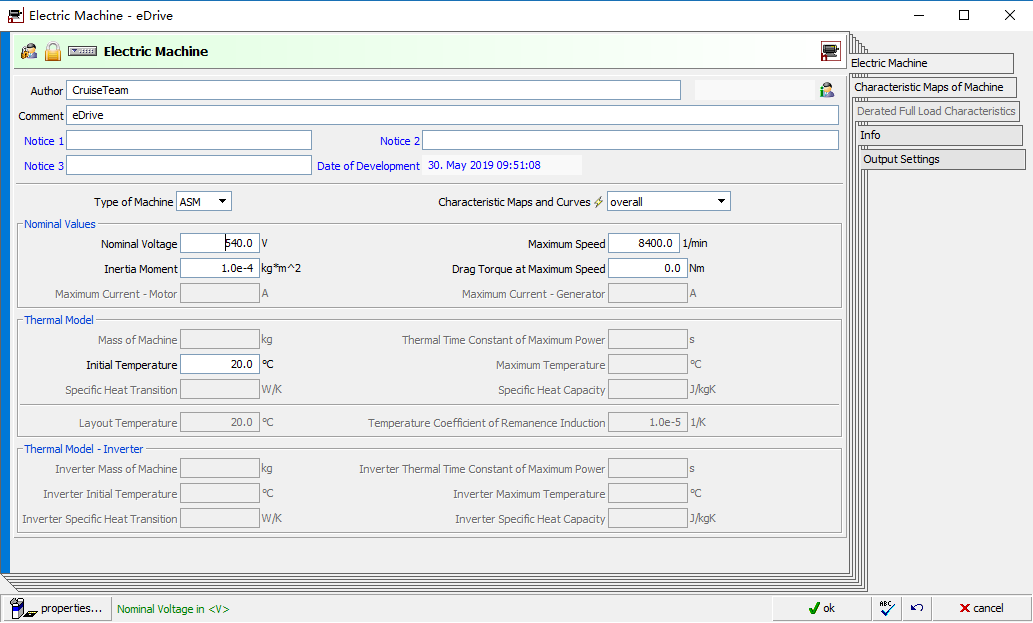Image resolution: width=1033 pixels, height=623 pixels.
Task: Open the Type of Machine ASM dropdown
Action: [204, 202]
